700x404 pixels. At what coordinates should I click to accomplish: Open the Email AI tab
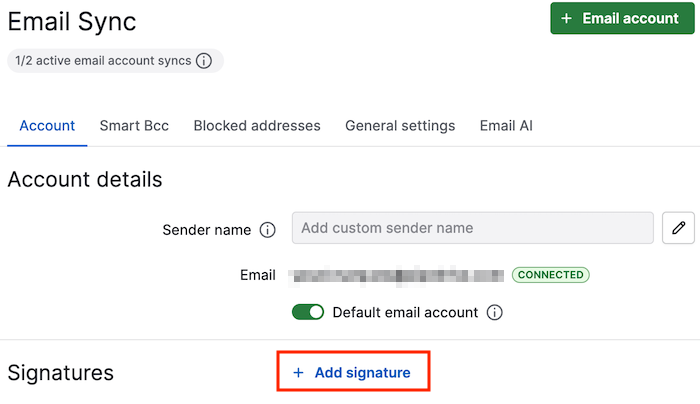(506, 126)
